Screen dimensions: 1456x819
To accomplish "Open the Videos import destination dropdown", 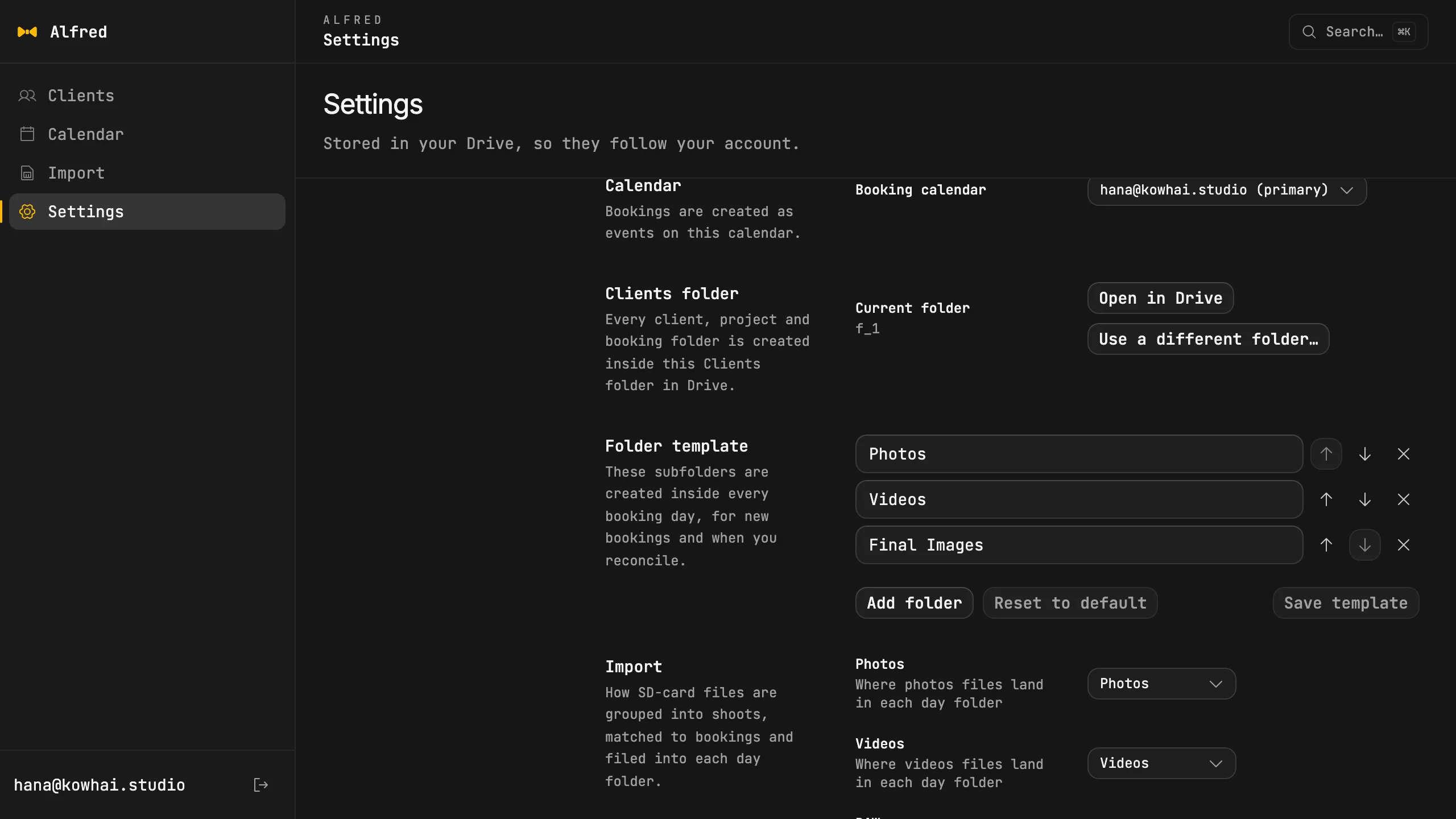I will point(1161,763).
